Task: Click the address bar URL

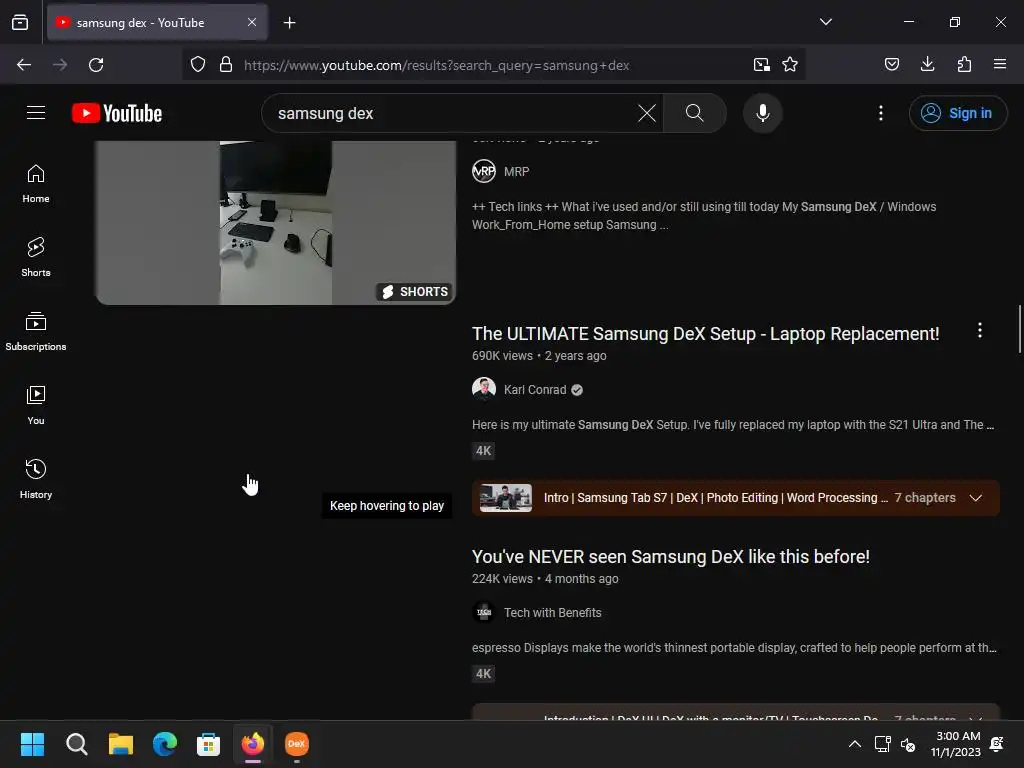Action: pyautogui.click(x=436, y=65)
